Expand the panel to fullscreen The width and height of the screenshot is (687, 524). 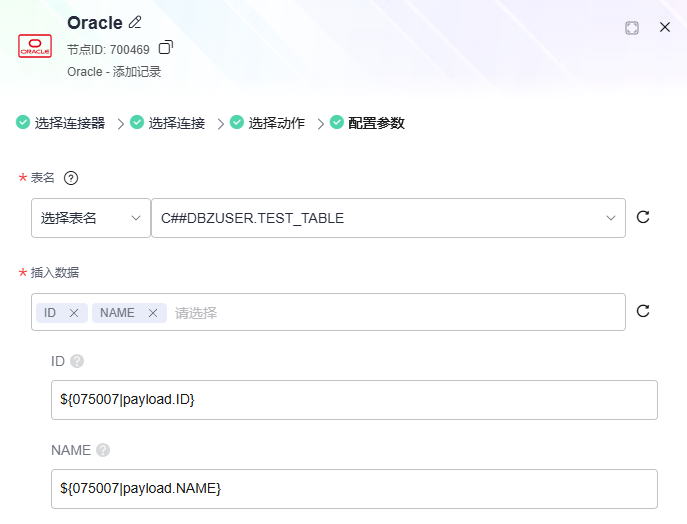632,28
